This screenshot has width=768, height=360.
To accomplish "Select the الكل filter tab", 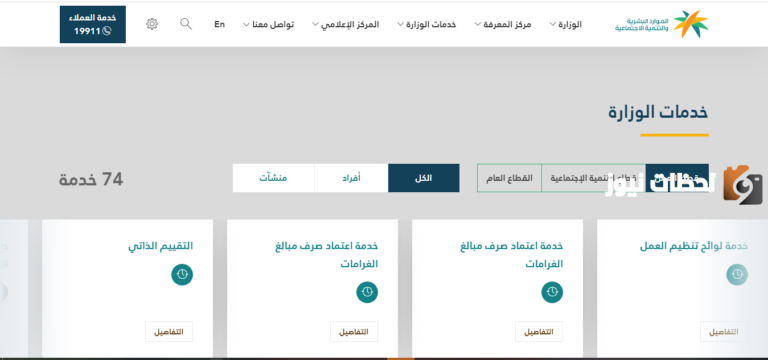I will click(x=424, y=178).
